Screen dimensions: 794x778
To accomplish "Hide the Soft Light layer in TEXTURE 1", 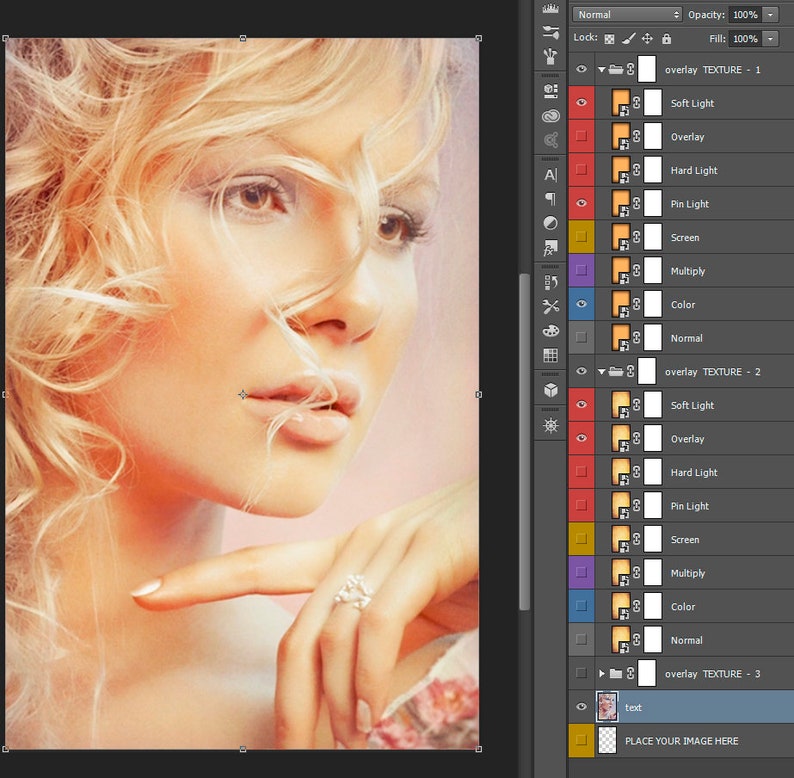I will (x=581, y=102).
